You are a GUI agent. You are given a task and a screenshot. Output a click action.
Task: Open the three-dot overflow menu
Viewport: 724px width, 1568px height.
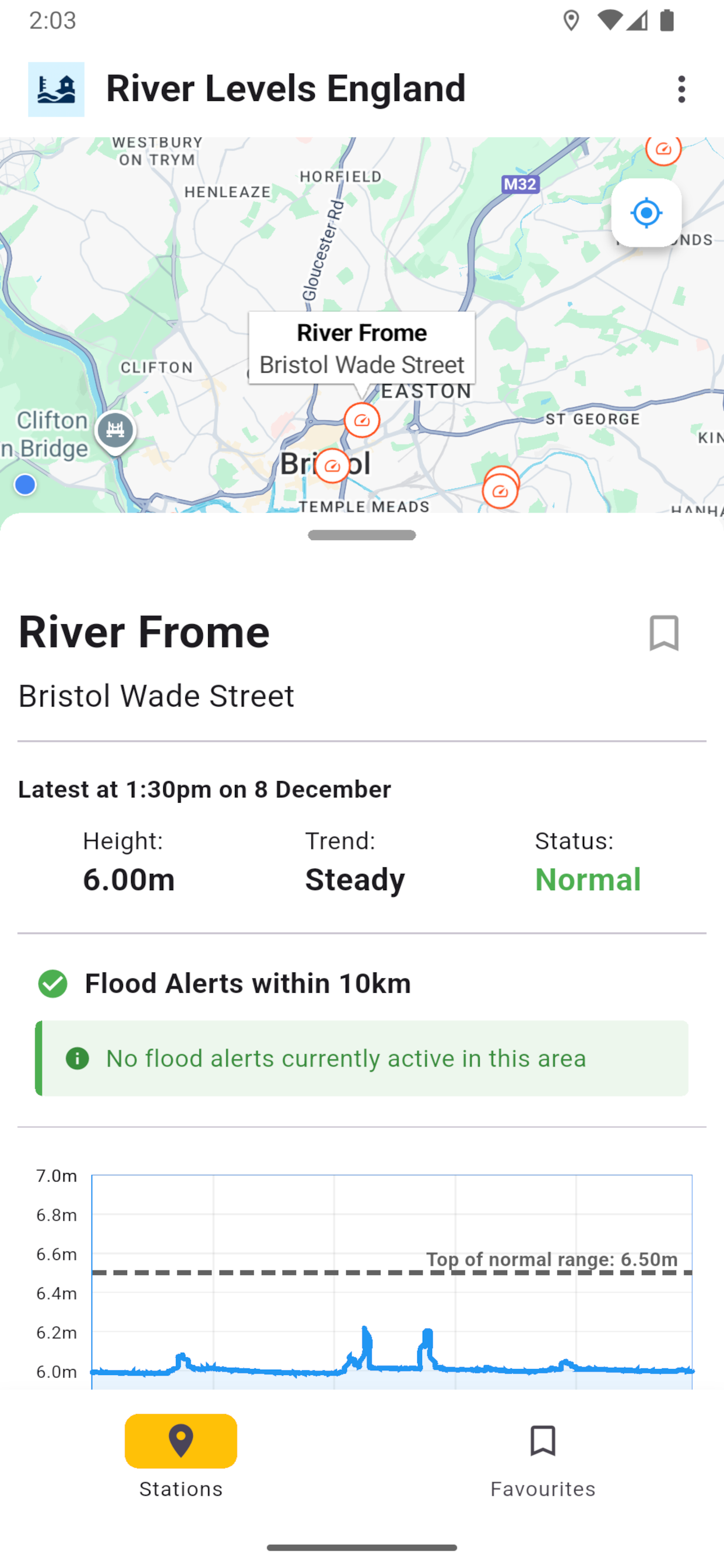[681, 89]
